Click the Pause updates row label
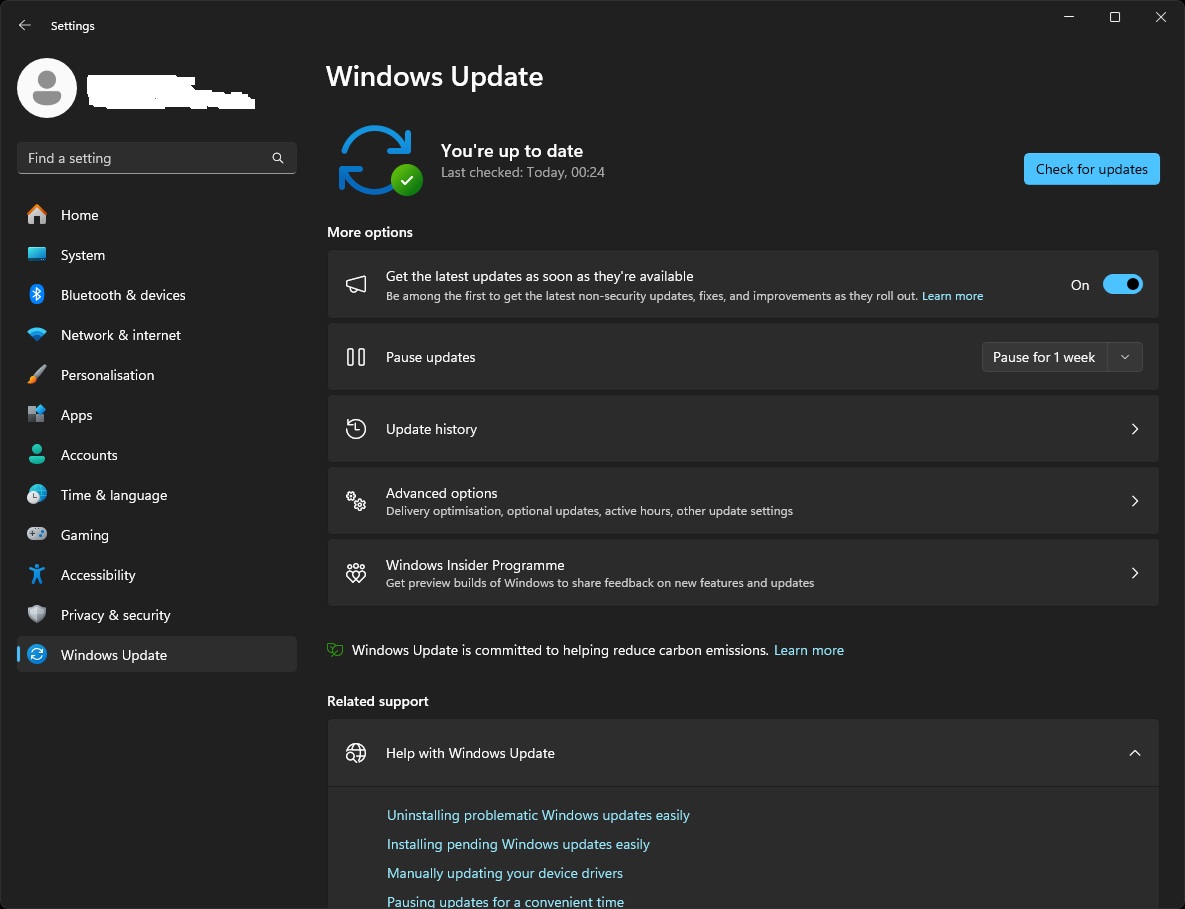Image resolution: width=1185 pixels, height=909 pixels. pos(431,357)
